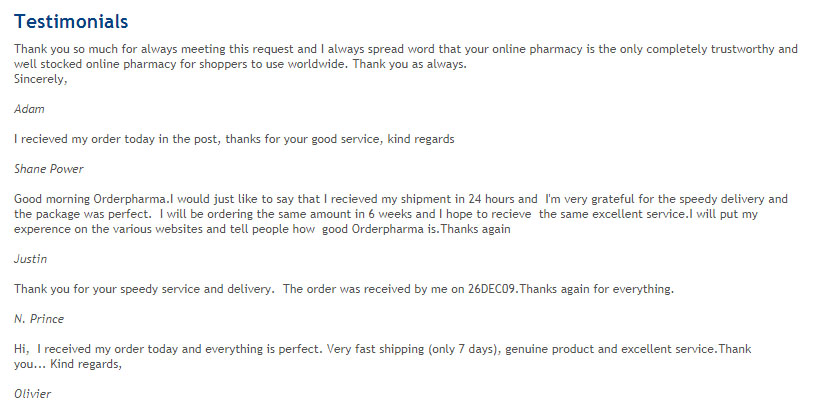Click the date 26DEC09
This screenshot has height=413, width=814.
[492, 289]
